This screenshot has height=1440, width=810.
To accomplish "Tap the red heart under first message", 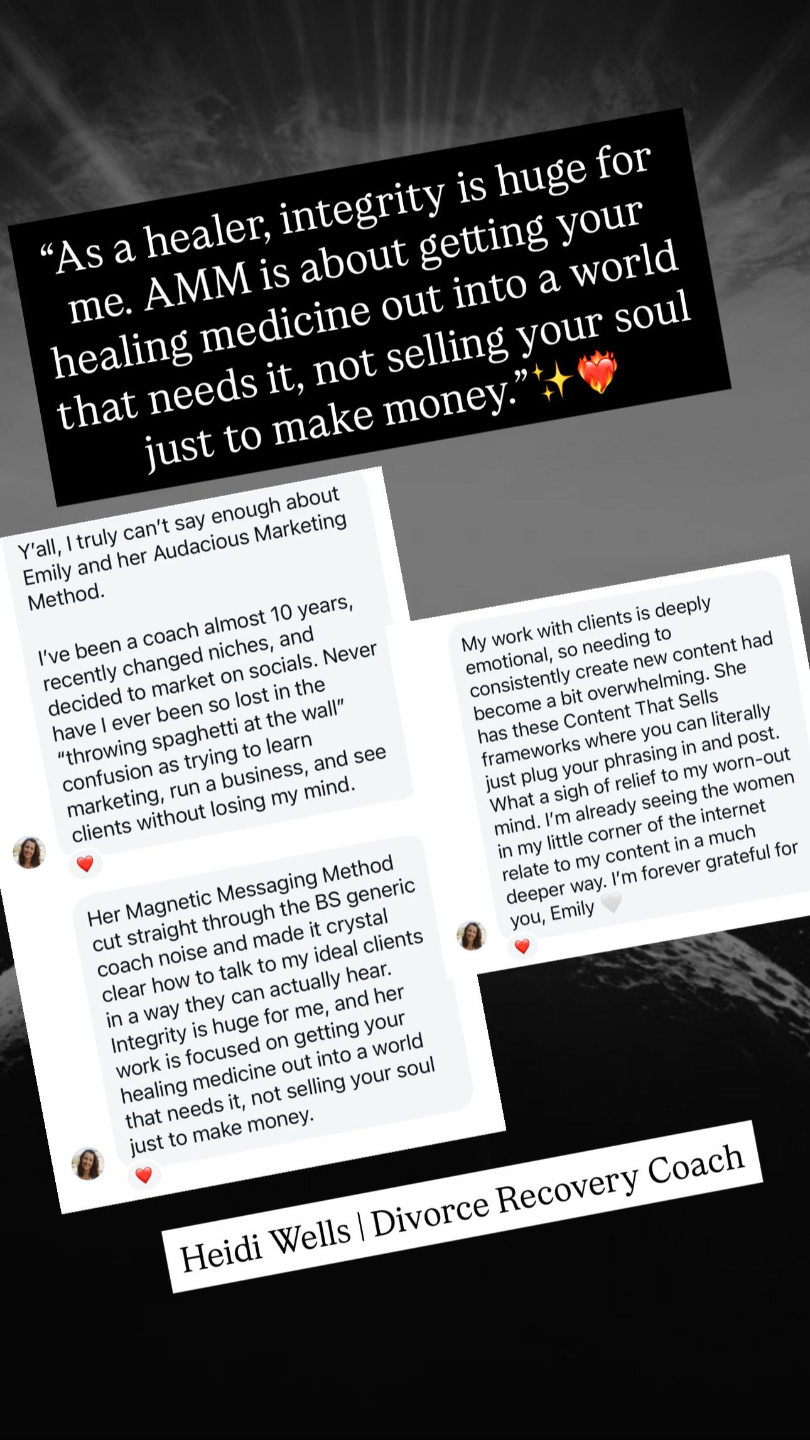I will (x=85, y=863).
